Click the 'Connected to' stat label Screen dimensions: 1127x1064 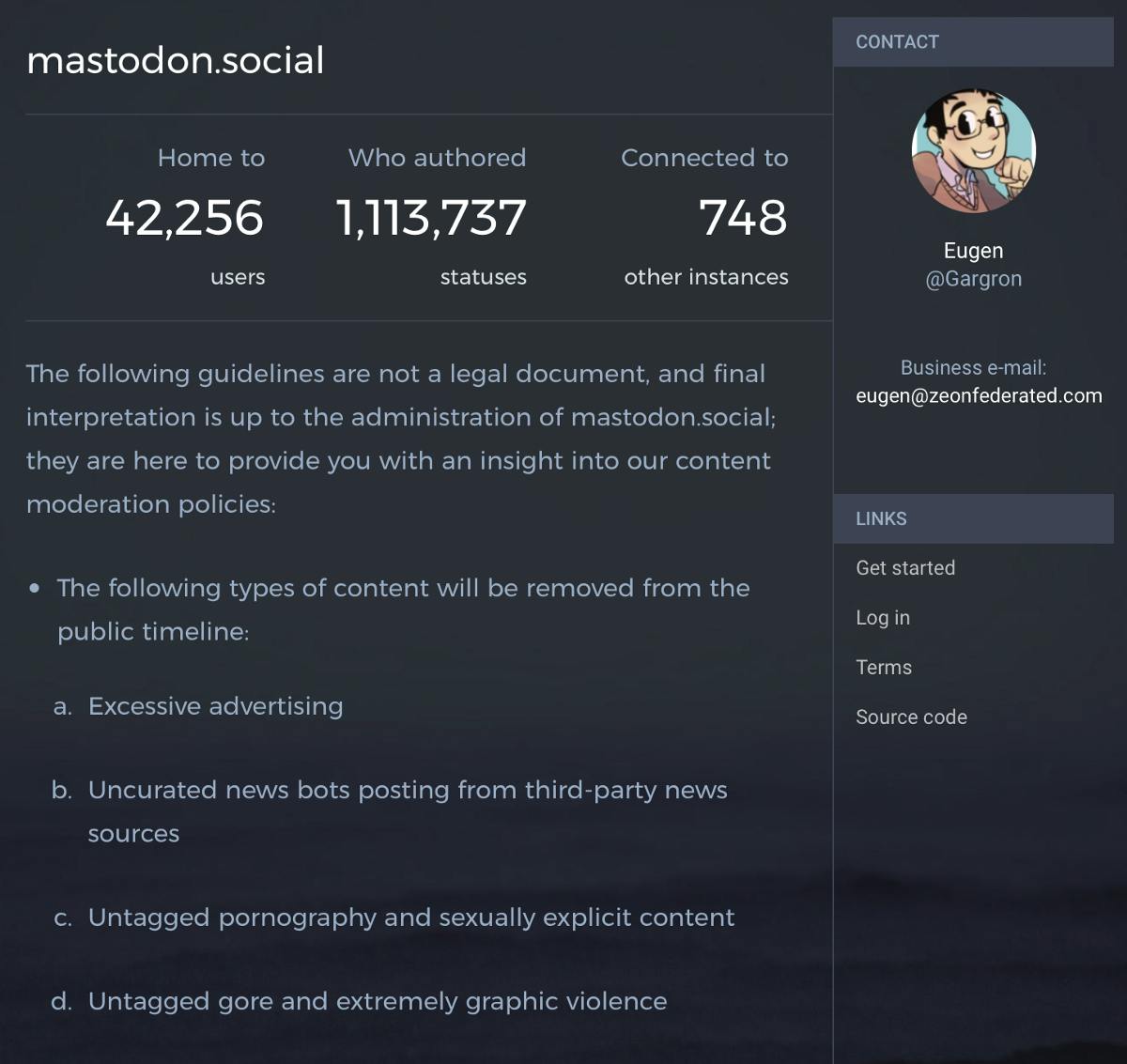pos(704,158)
